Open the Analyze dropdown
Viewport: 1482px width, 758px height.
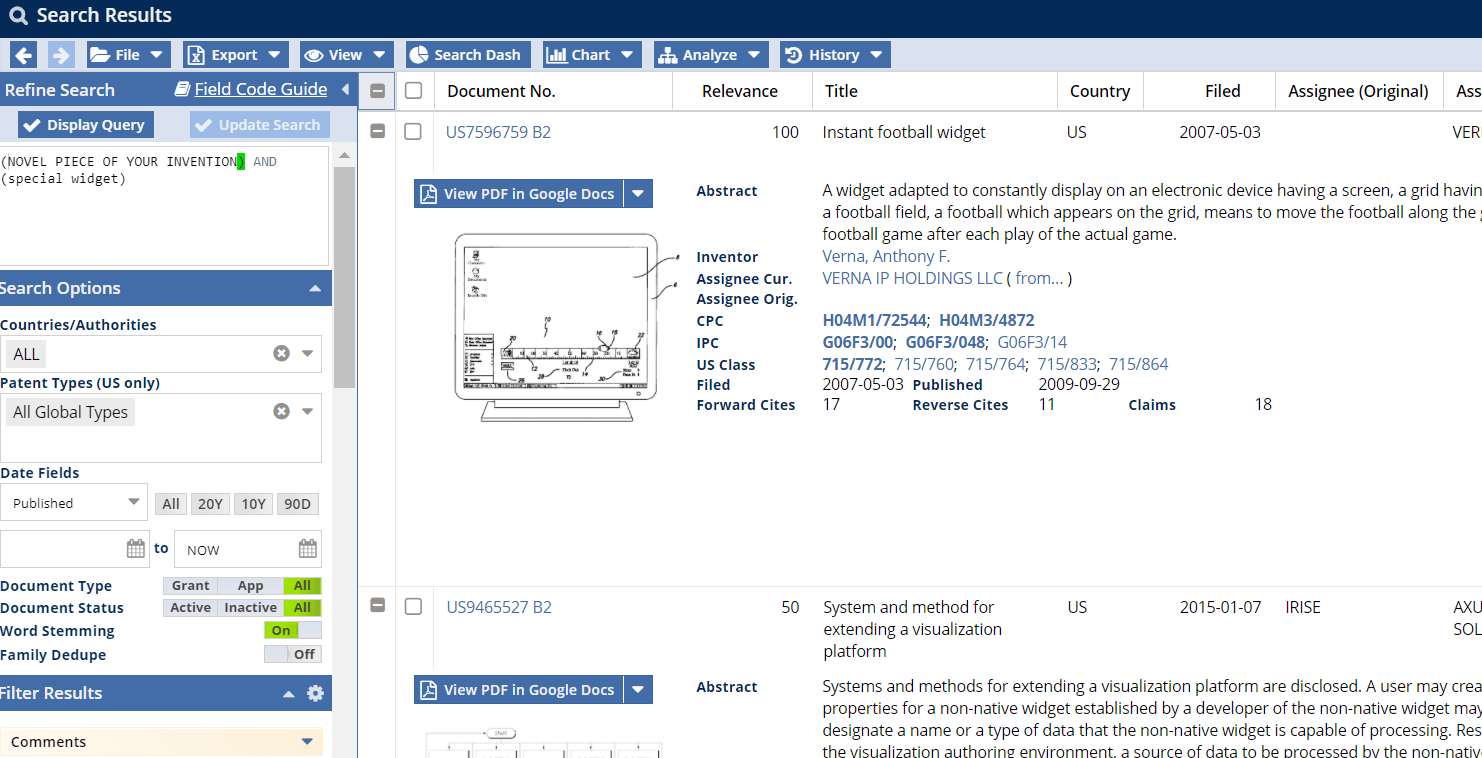[711, 55]
